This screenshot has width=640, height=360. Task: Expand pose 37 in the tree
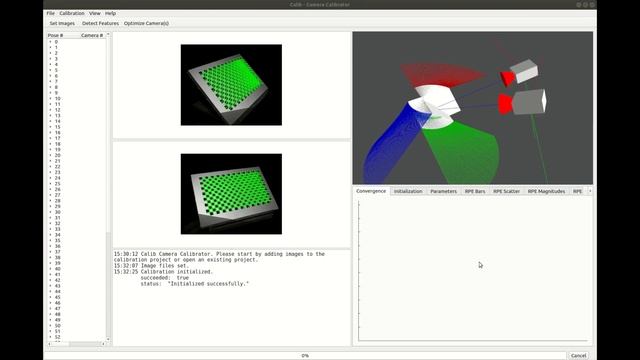click(50, 252)
